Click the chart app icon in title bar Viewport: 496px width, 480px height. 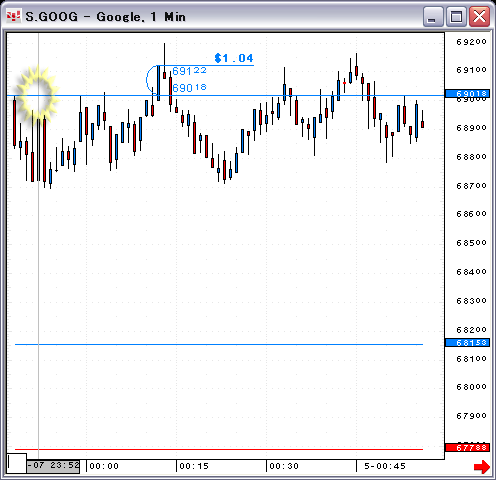point(14,16)
